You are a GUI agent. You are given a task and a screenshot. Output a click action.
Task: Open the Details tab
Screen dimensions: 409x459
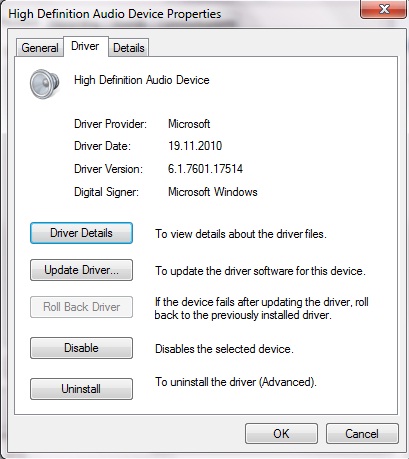coord(129,48)
